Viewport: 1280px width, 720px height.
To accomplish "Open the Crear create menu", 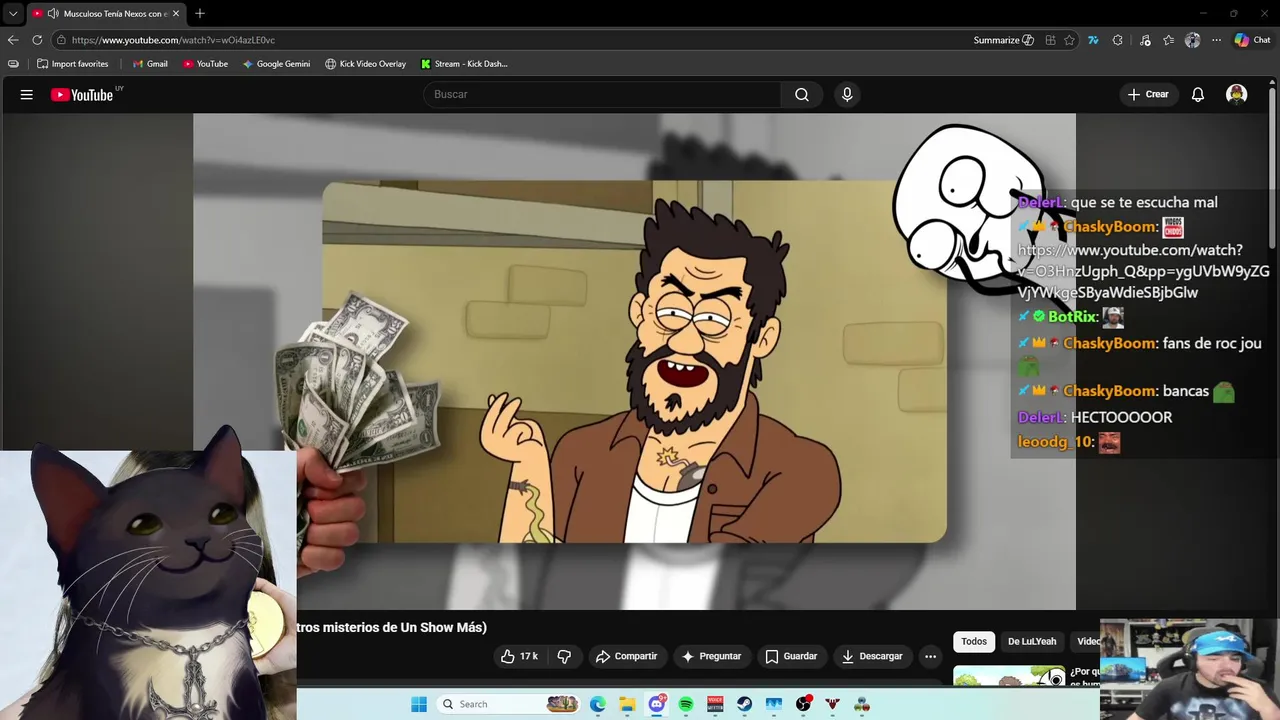I will pos(1148,94).
